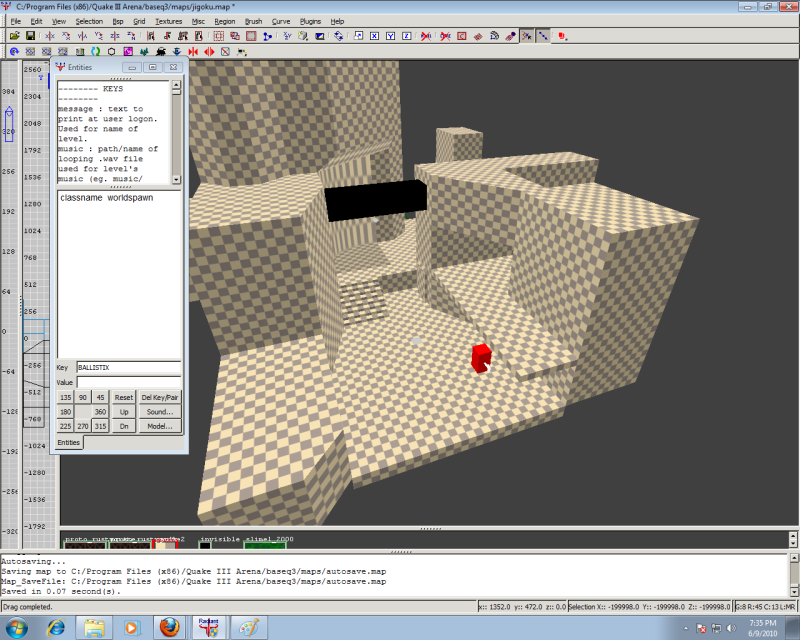Open Firefox from the taskbar
Image resolution: width=800 pixels, height=640 pixels.
click(x=169, y=627)
